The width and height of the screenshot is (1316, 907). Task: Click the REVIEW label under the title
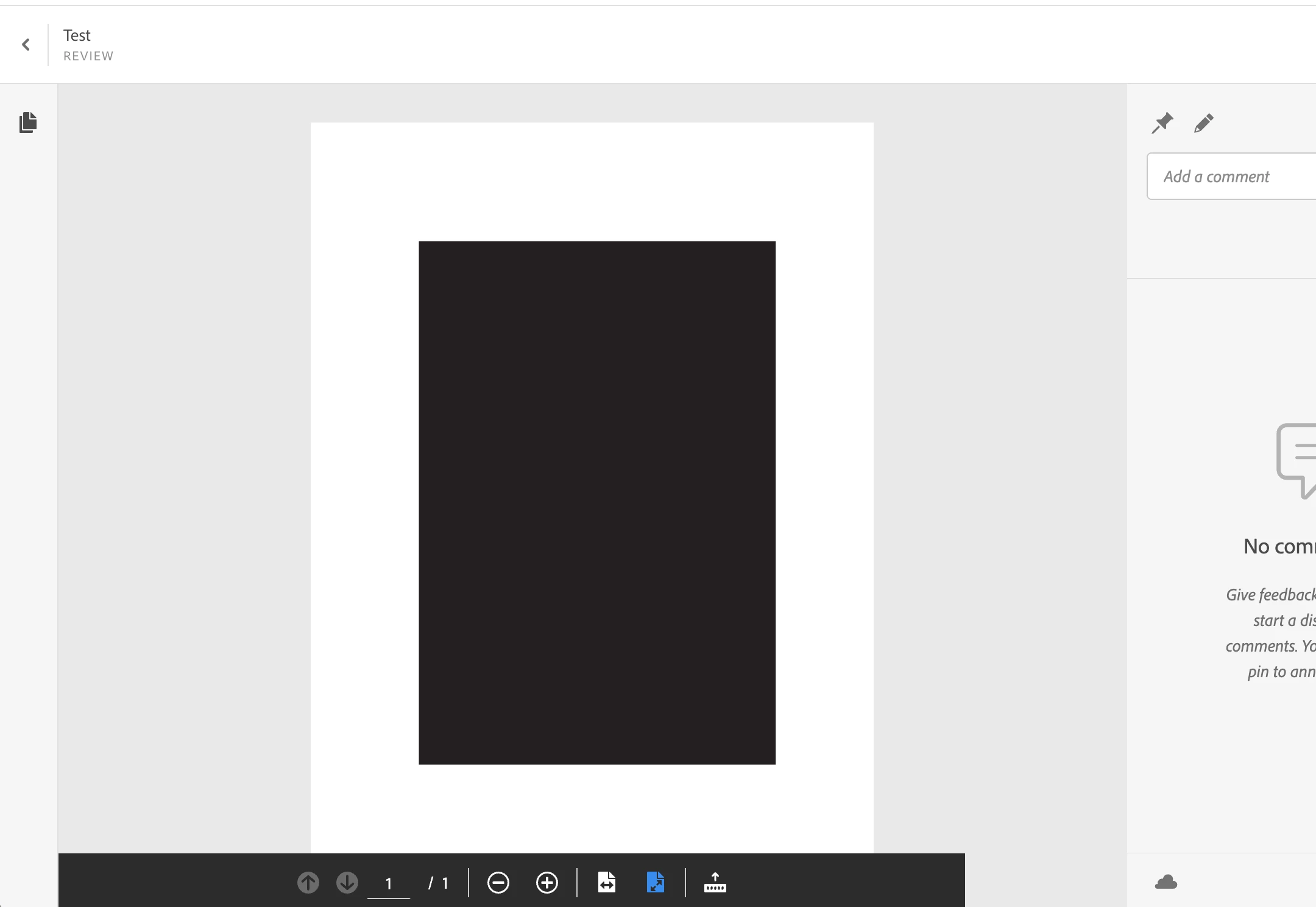(x=88, y=56)
